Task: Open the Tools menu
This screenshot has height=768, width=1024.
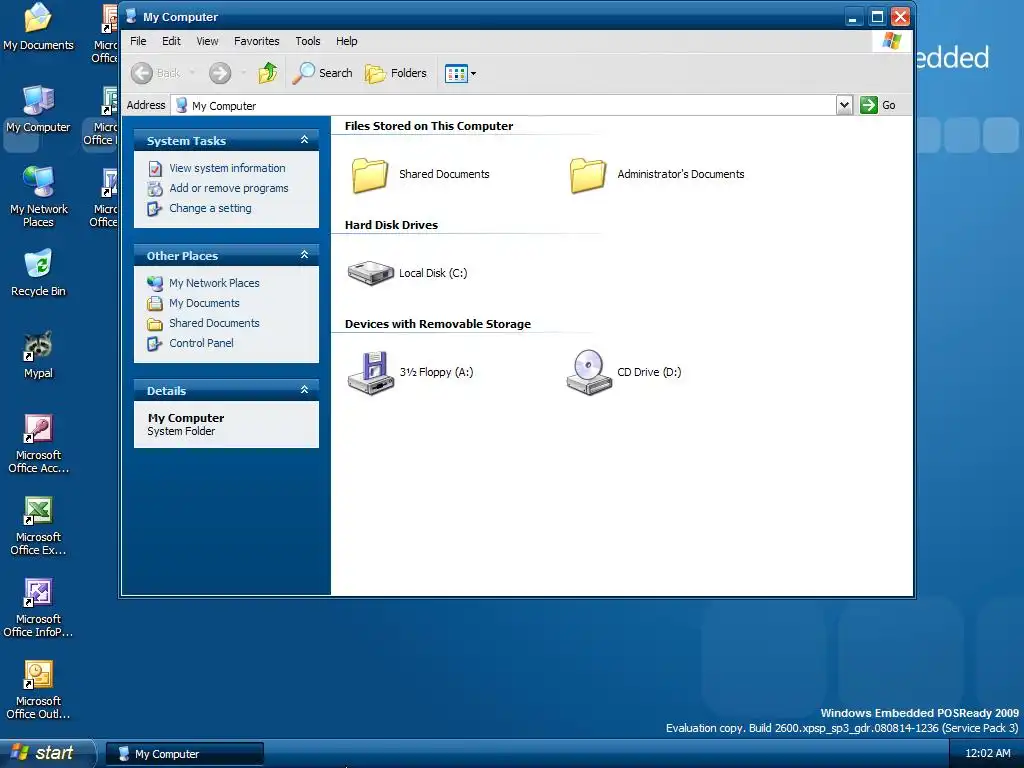Action: point(308,41)
